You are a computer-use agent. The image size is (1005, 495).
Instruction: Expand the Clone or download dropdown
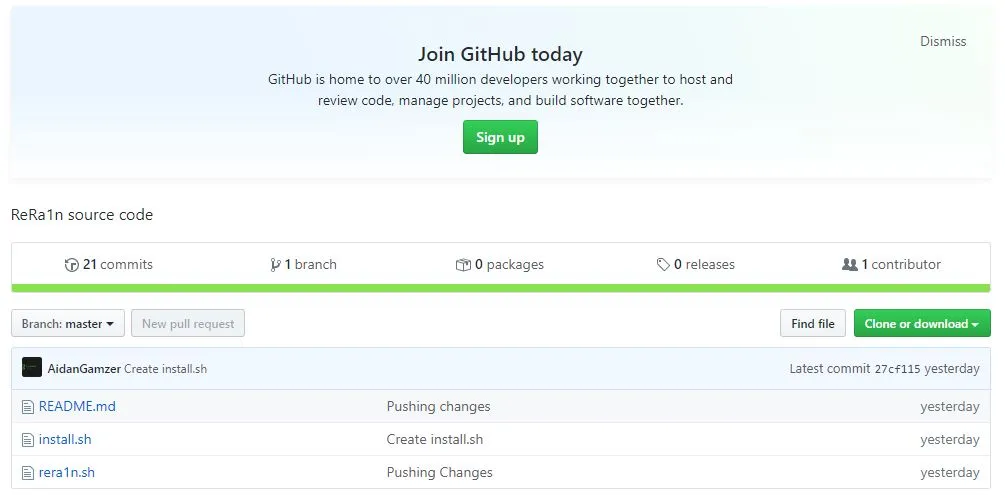(921, 324)
